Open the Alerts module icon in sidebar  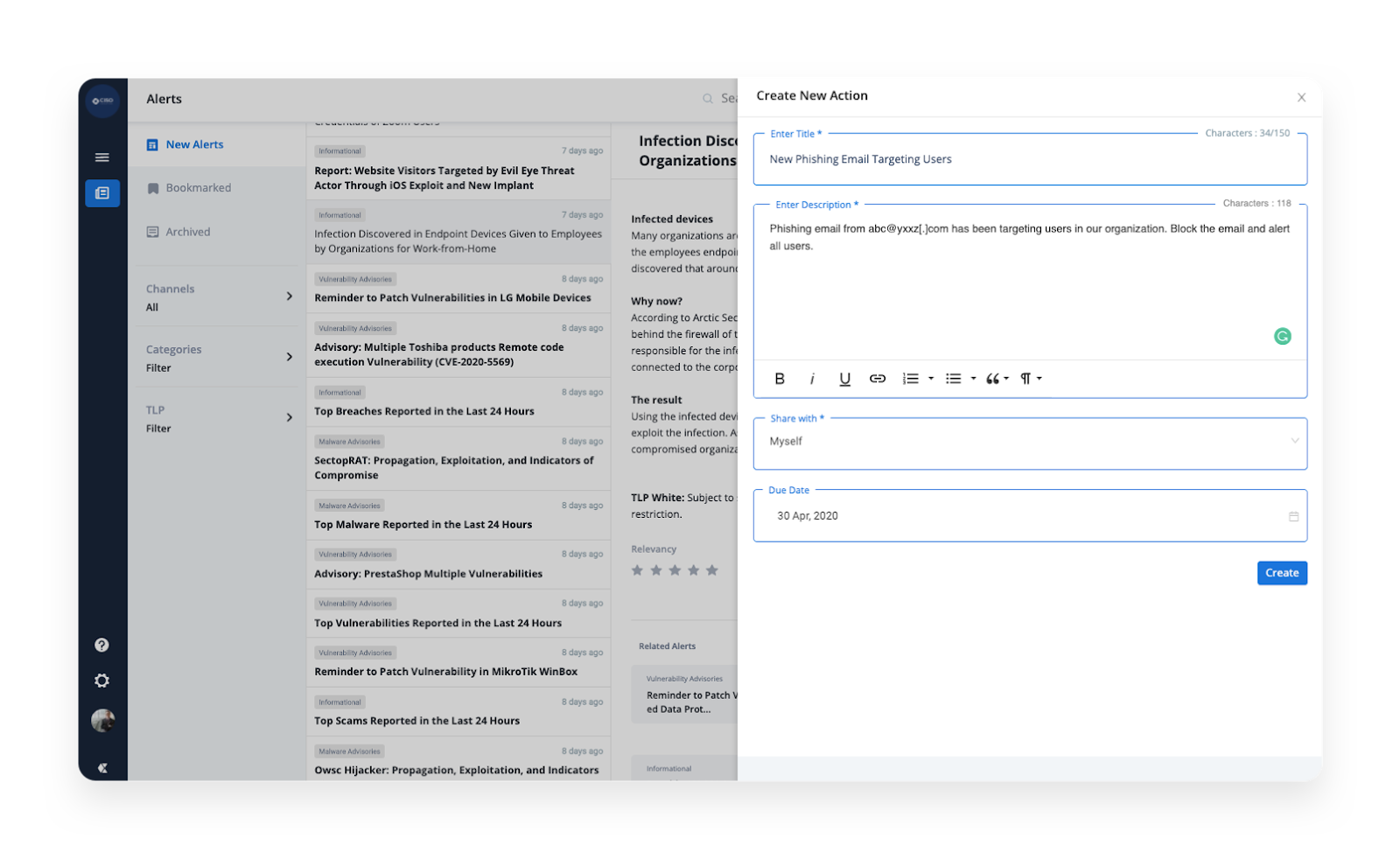point(102,192)
